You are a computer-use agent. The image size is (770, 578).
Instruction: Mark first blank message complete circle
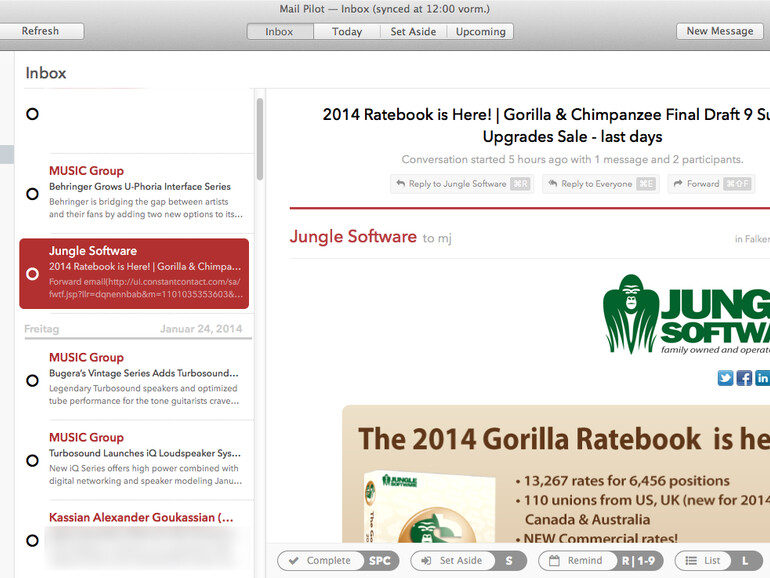click(x=32, y=114)
